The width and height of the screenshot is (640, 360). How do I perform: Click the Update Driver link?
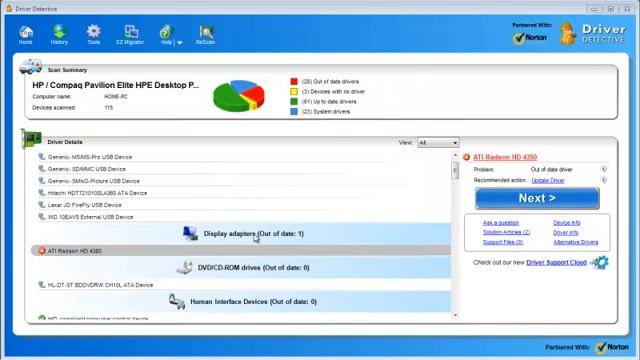click(548, 180)
